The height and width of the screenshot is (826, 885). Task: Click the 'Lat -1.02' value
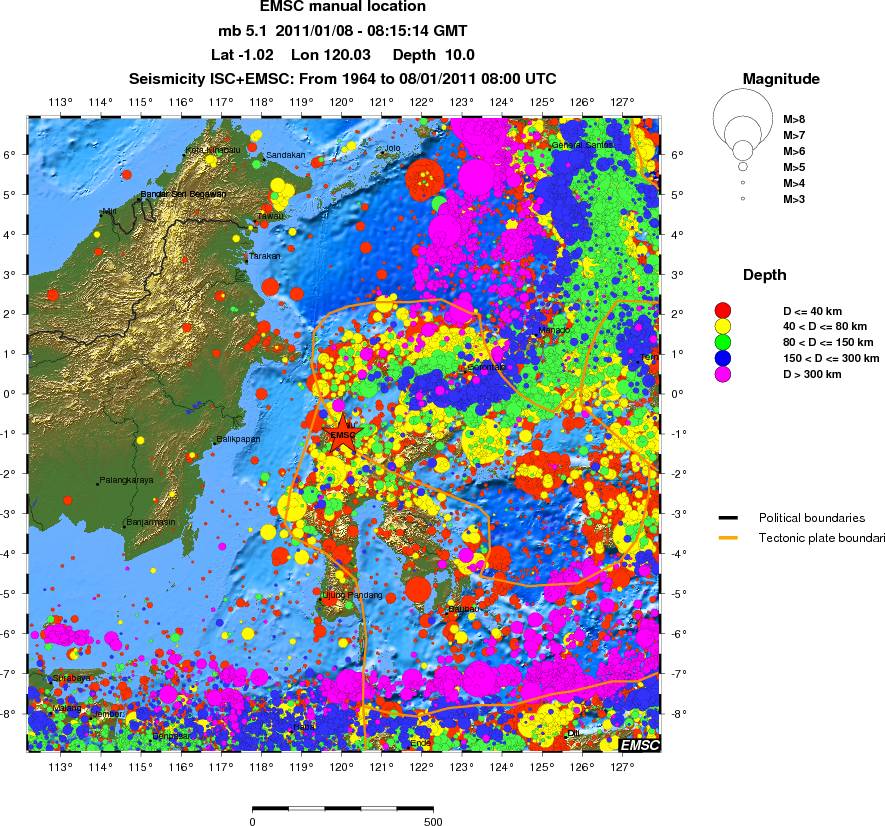(x=242, y=55)
